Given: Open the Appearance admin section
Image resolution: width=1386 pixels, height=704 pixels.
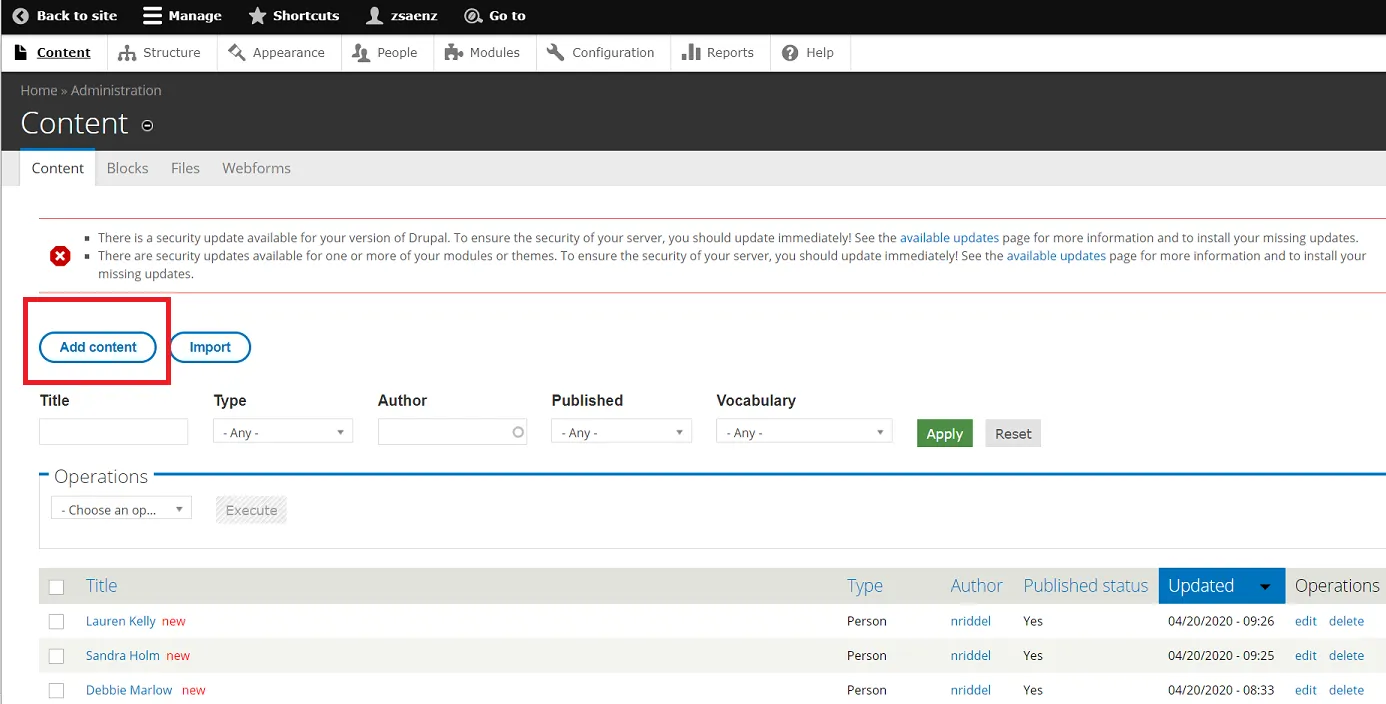Looking at the screenshot, I should pyautogui.click(x=288, y=52).
